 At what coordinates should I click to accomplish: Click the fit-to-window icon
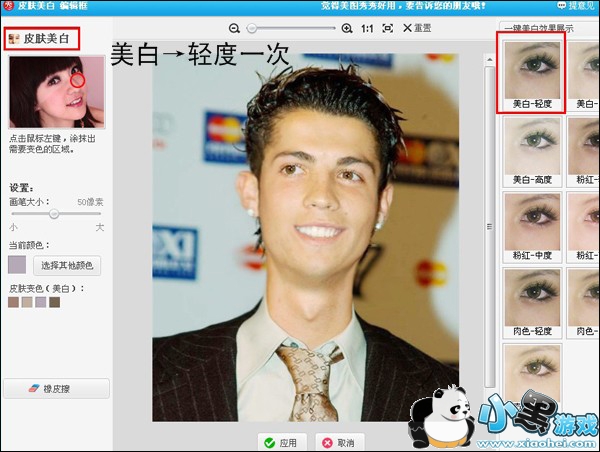pyautogui.click(x=388, y=28)
